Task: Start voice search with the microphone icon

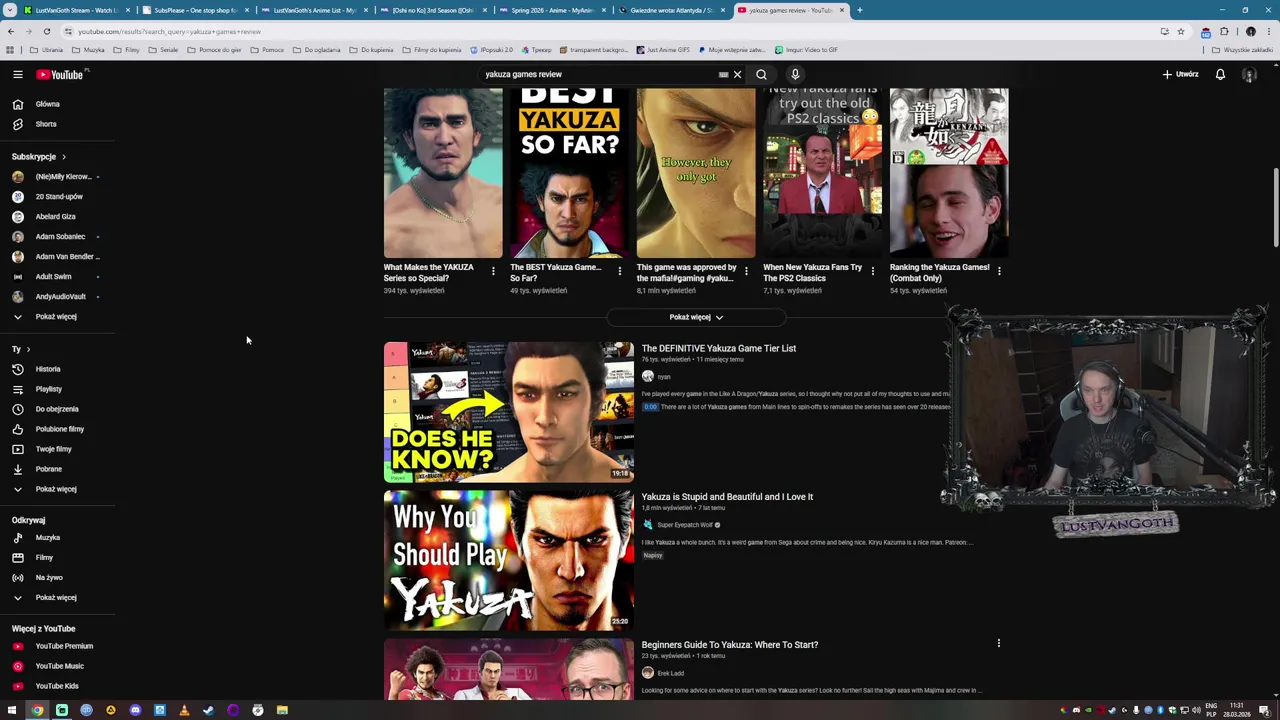Action: [x=795, y=74]
